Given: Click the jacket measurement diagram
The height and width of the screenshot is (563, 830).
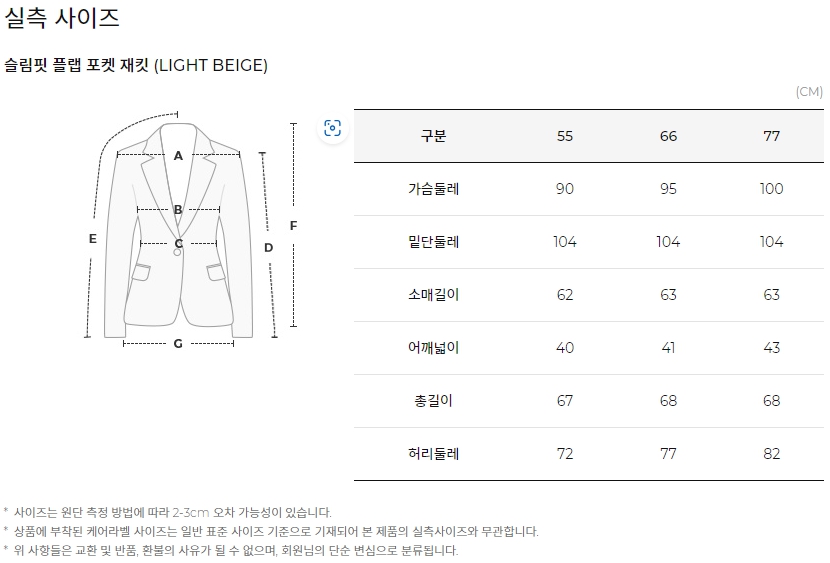Looking at the screenshot, I should click(191, 231).
